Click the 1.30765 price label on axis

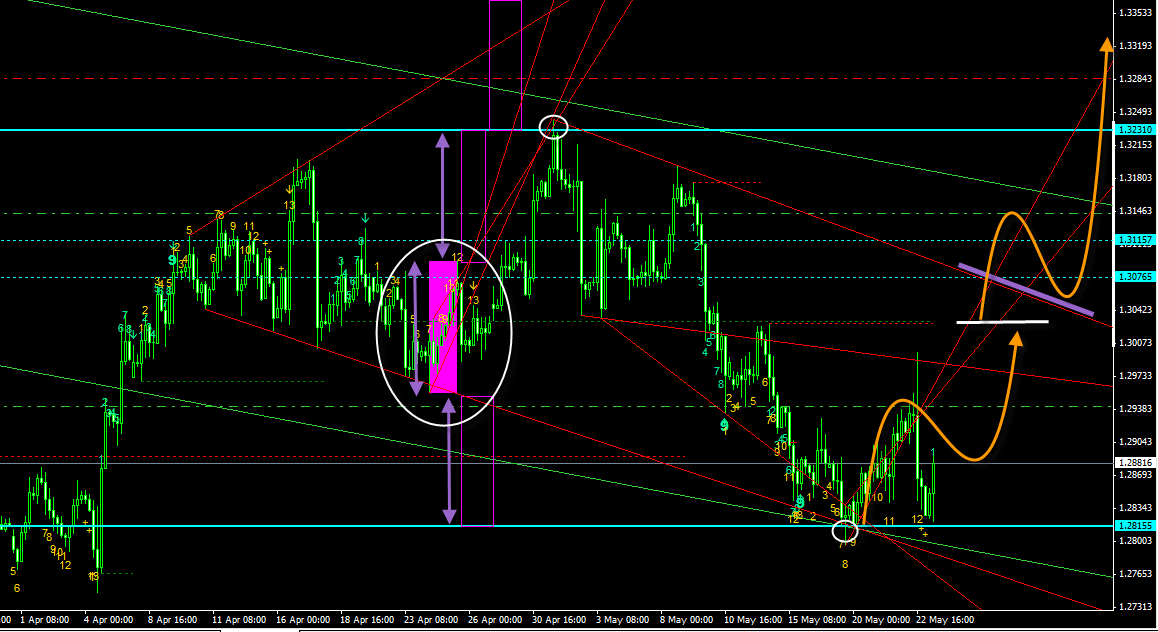point(1134,277)
